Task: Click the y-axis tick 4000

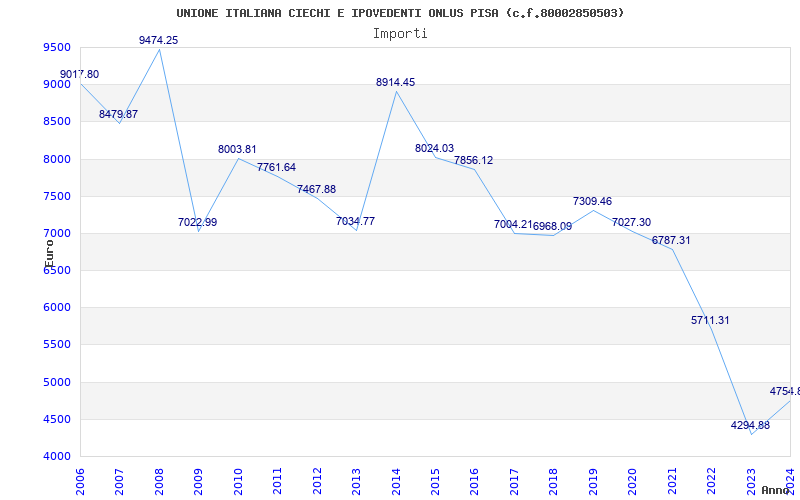Action: (x=56, y=457)
